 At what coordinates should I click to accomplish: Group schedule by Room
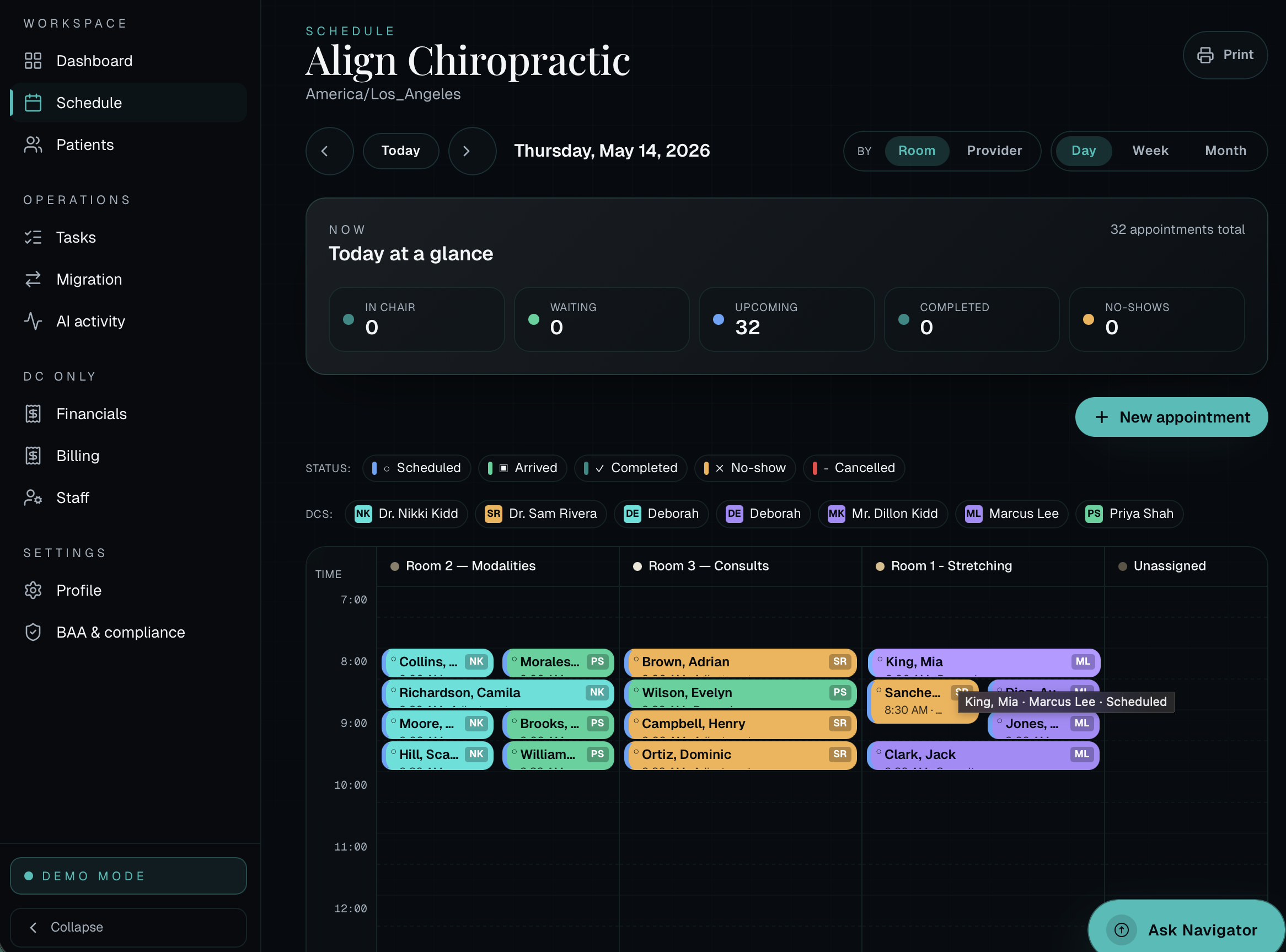917,151
